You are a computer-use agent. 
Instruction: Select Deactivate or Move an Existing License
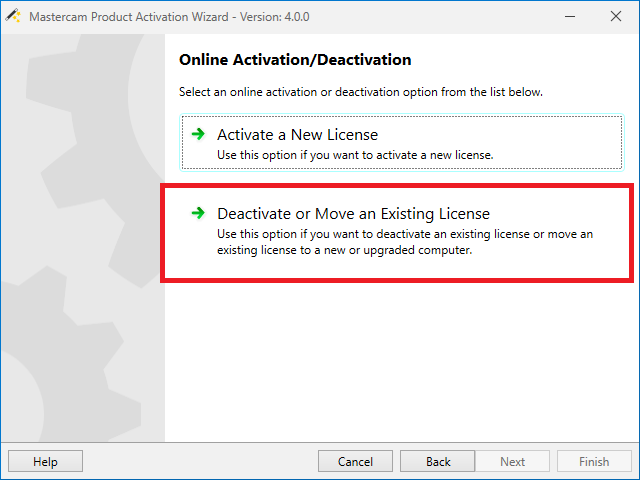click(x=353, y=213)
